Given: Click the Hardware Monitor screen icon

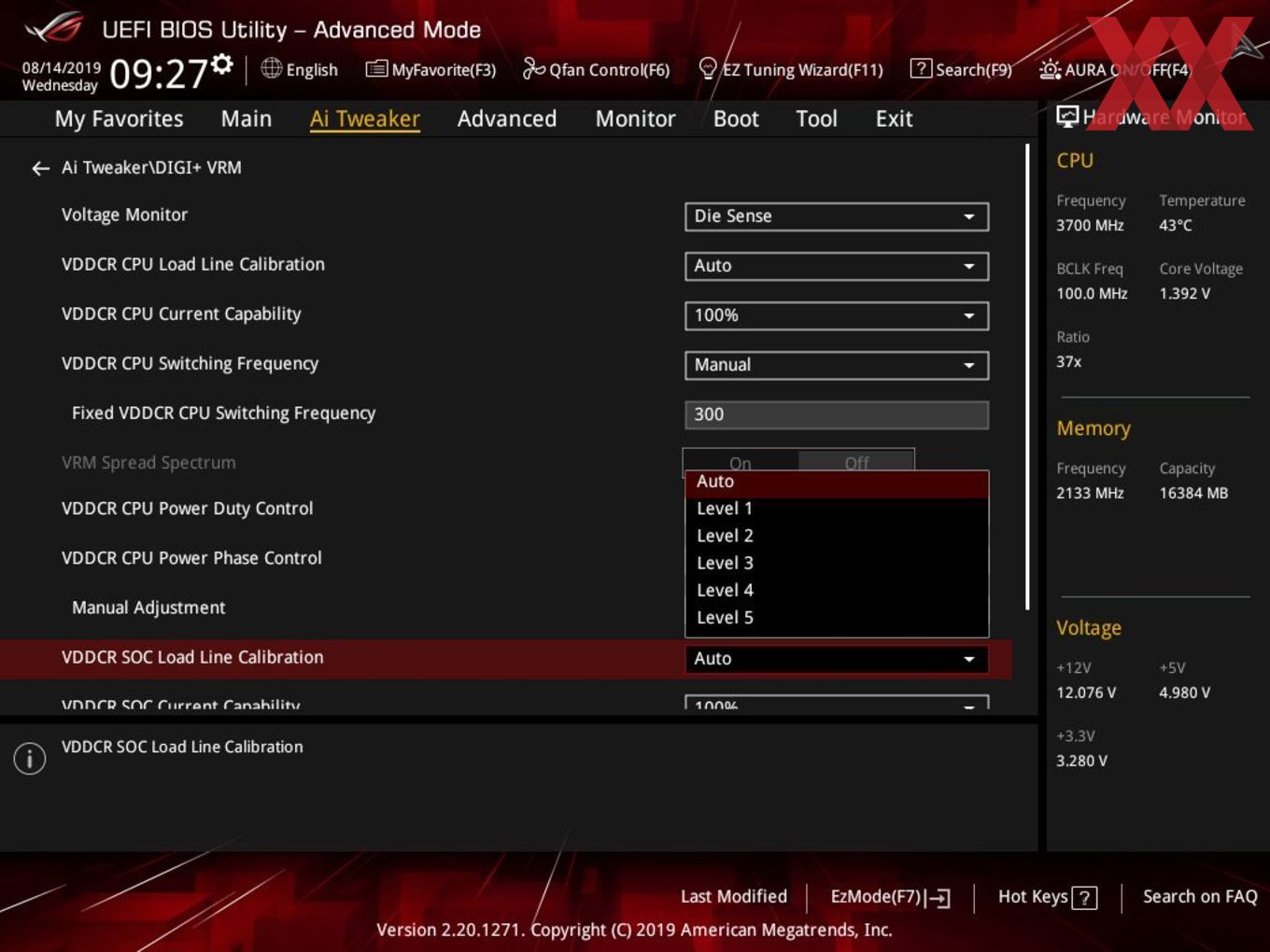Looking at the screenshot, I should pyautogui.click(x=1067, y=116).
